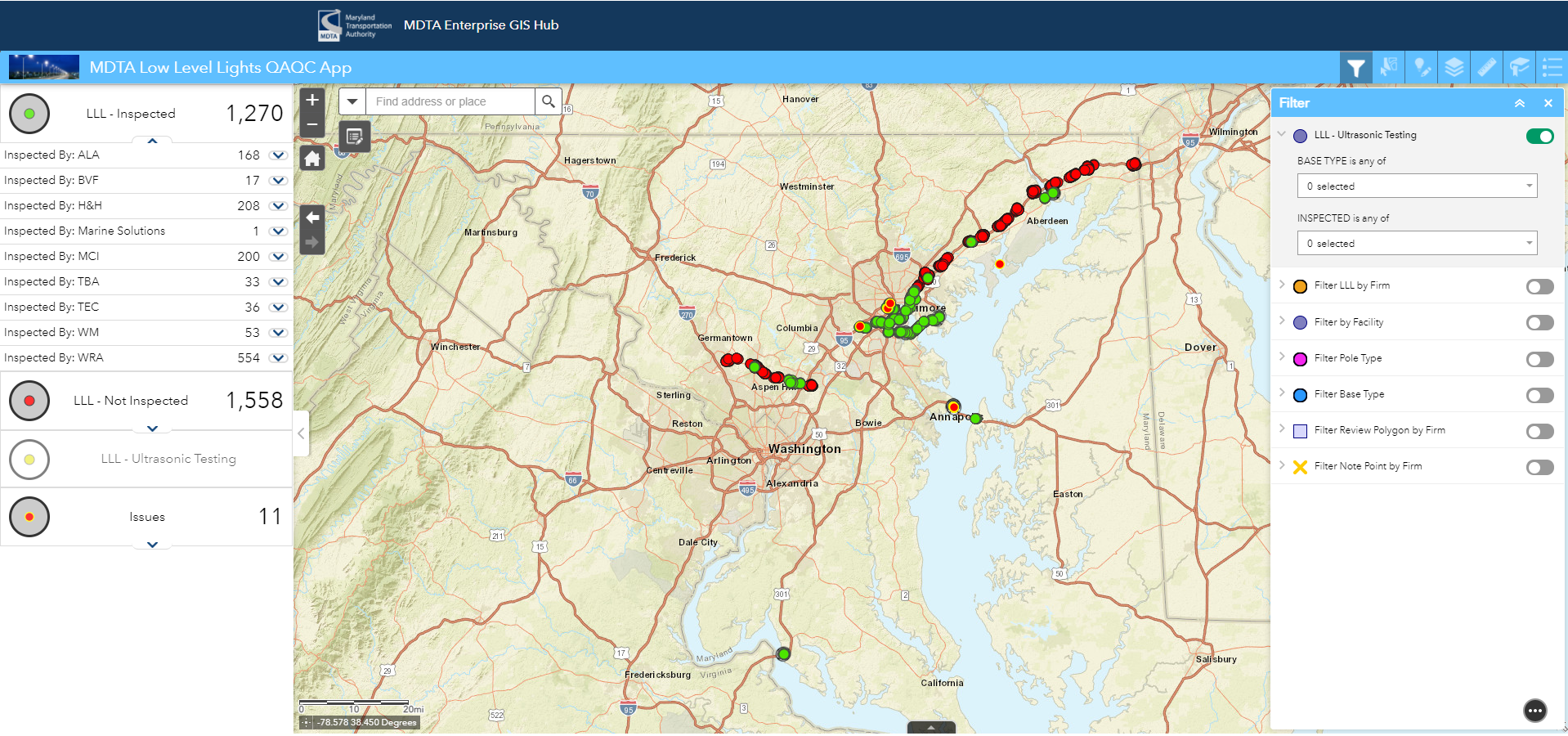Open the attribute form button on map
Screen dimensions: 1568x736
tap(354, 137)
